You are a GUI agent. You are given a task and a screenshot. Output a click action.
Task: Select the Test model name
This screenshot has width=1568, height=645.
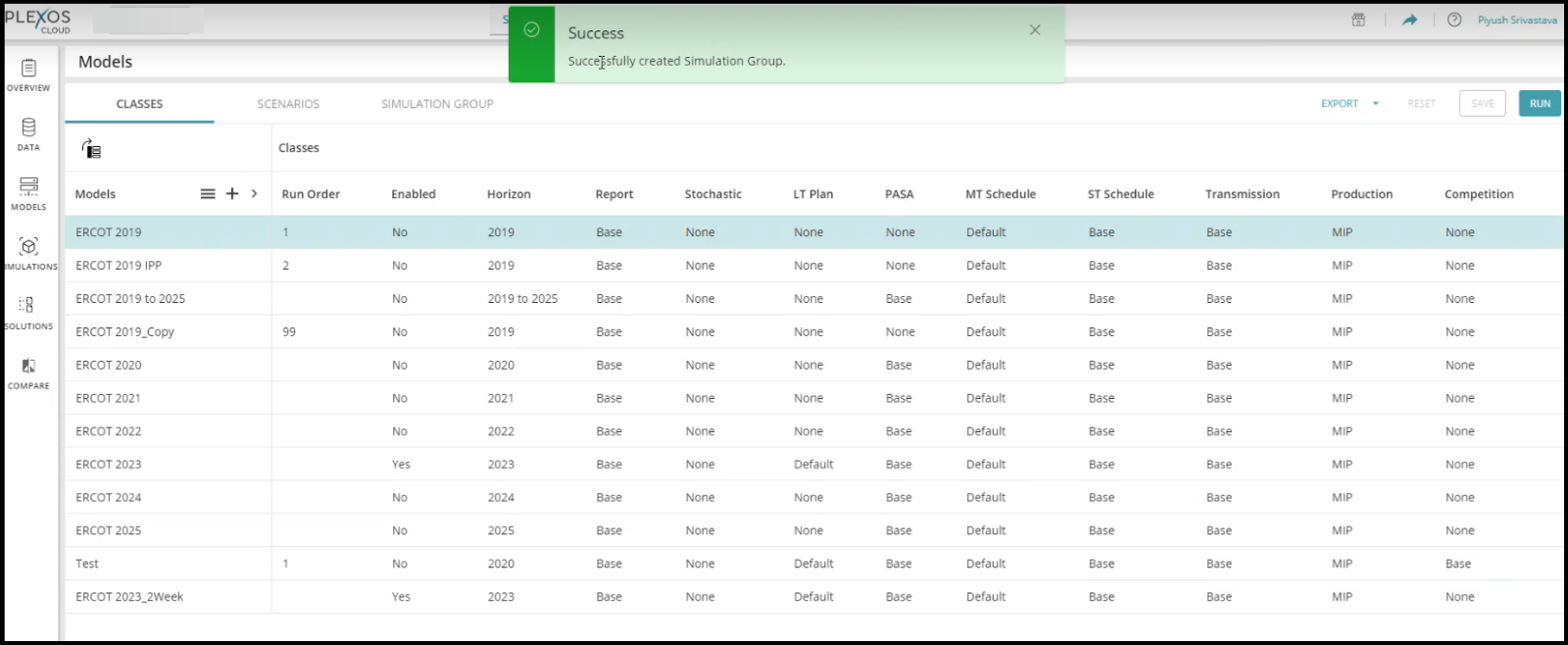[x=87, y=565]
